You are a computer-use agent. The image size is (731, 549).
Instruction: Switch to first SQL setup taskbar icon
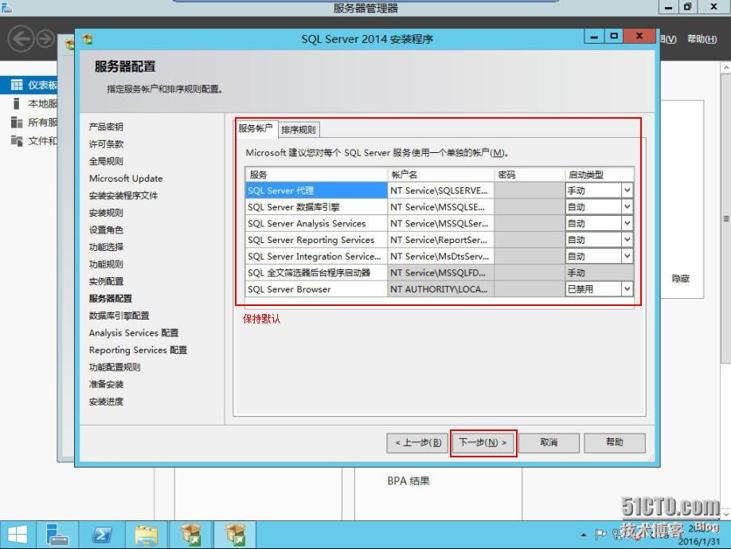[x=191, y=535]
